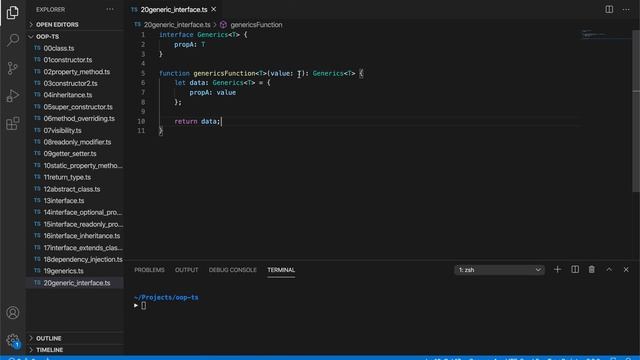This screenshot has width=640, height=360.
Task: Close the terminal panel
Action: tap(626, 269)
